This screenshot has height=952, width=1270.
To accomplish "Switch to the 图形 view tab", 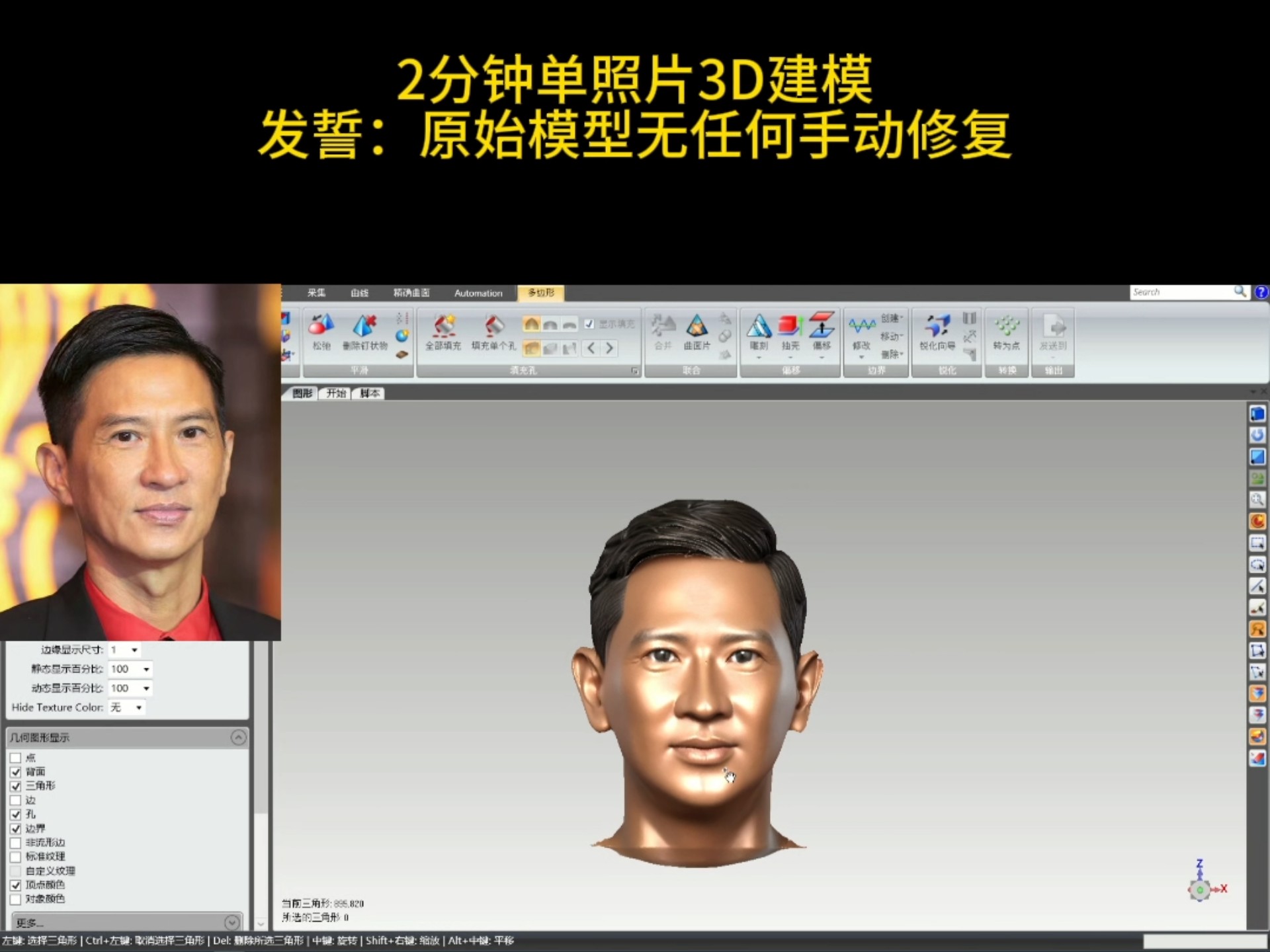I will coord(302,393).
